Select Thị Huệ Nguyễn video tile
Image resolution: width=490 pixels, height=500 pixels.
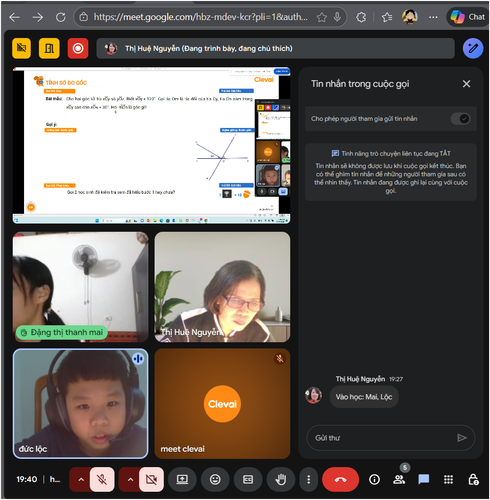tap(222, 287)
